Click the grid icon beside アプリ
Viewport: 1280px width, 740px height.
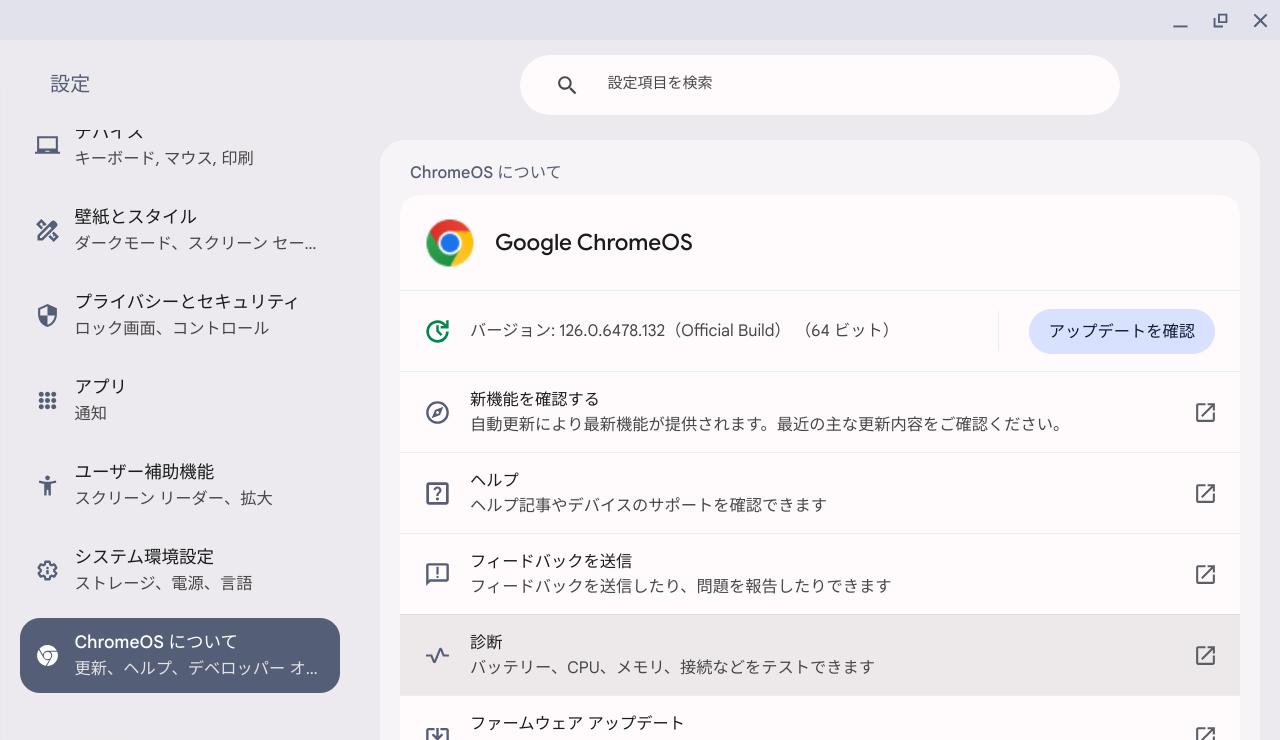(46, 399)
